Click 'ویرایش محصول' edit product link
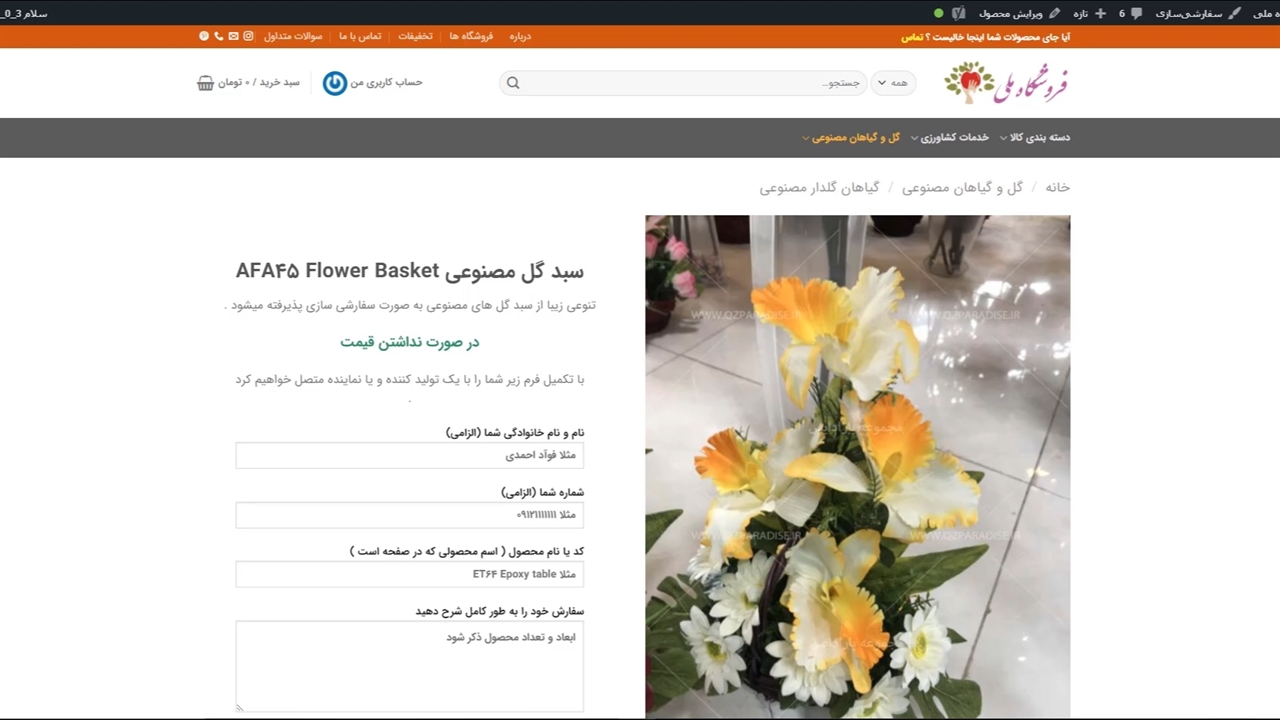 1018,13
